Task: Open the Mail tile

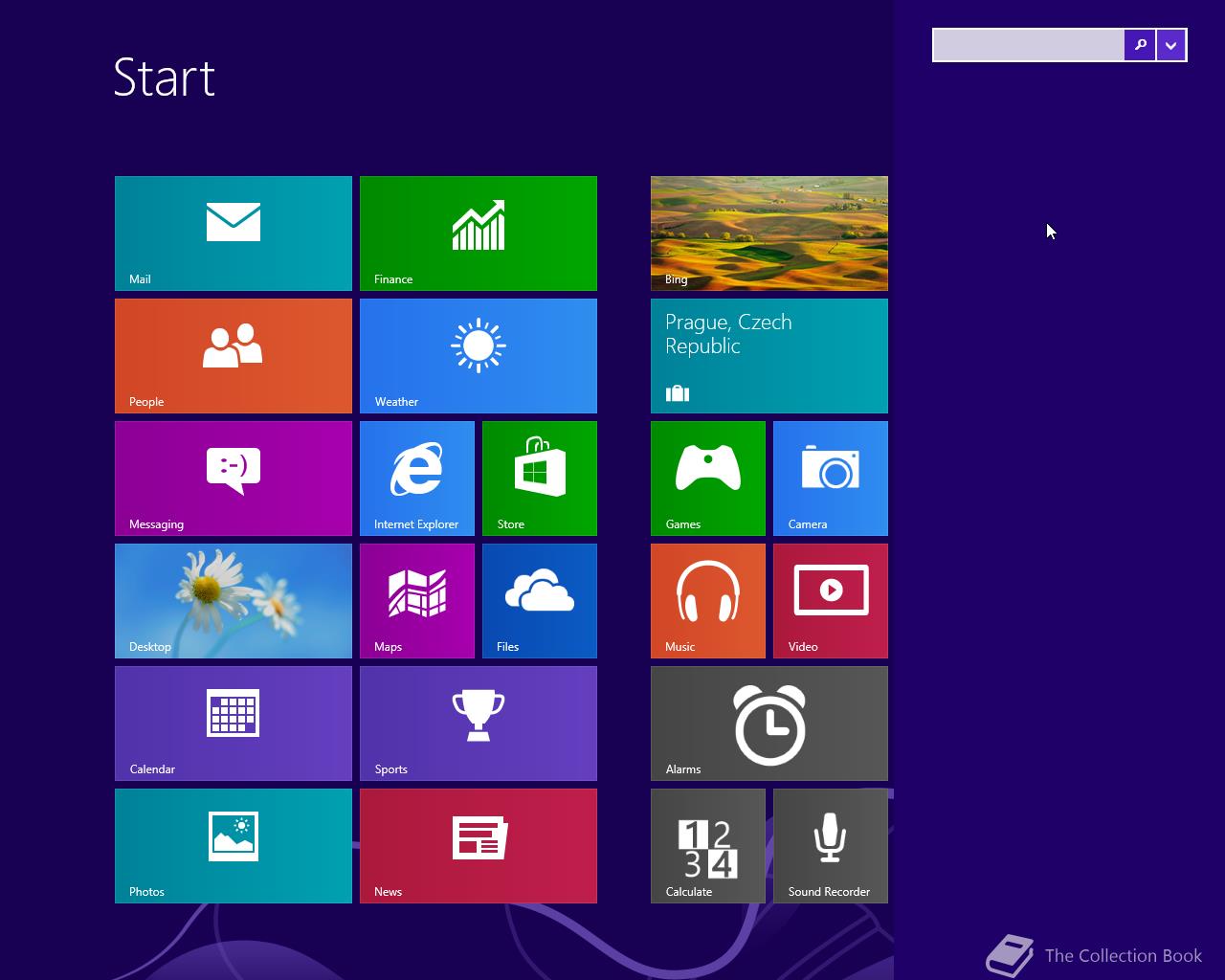Action: point(234,234)
